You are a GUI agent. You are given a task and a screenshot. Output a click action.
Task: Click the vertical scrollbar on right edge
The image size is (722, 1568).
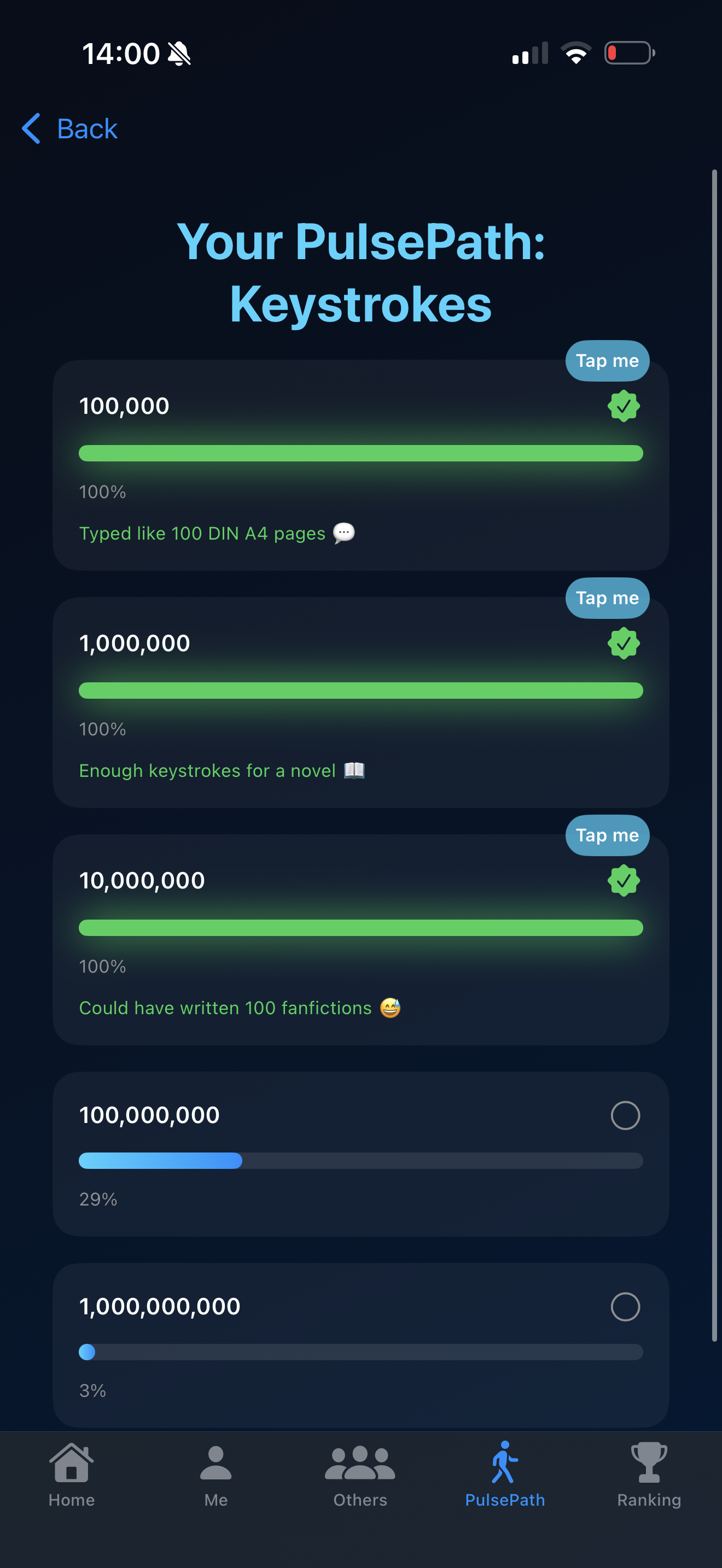tap(715, 755)
